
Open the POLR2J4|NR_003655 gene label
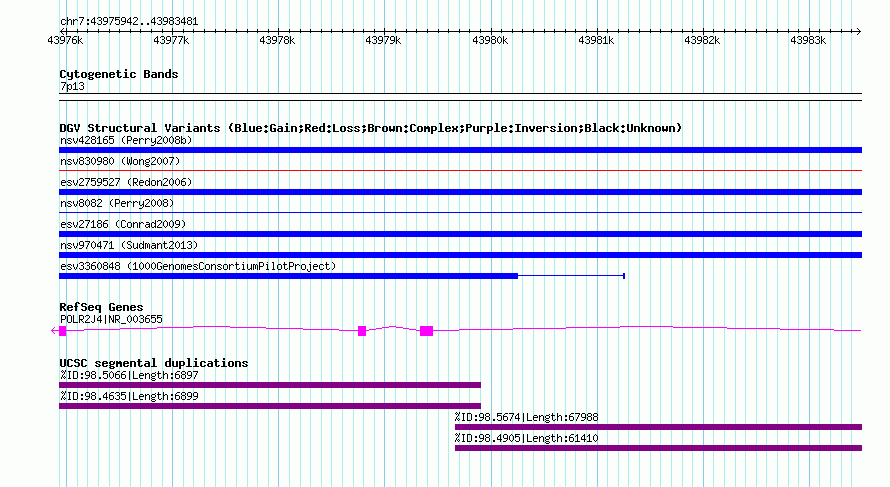[111, 320]
